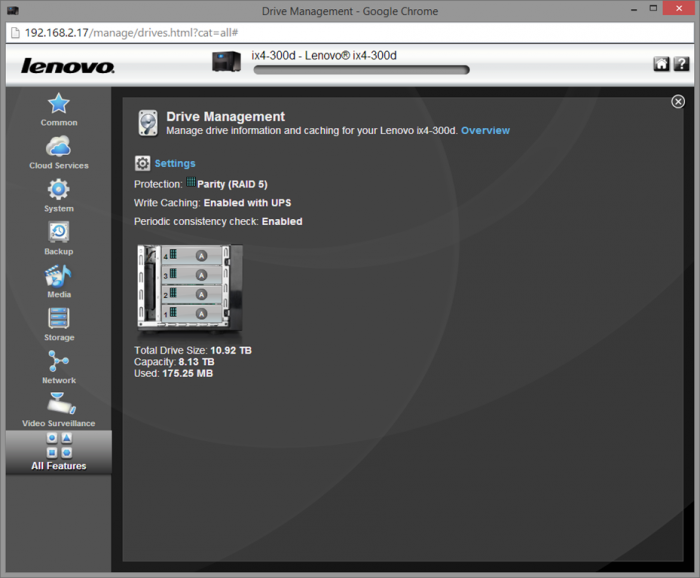Expand the Settings section link
Screen dimensions: 700x578
click(x=175, y=163)
